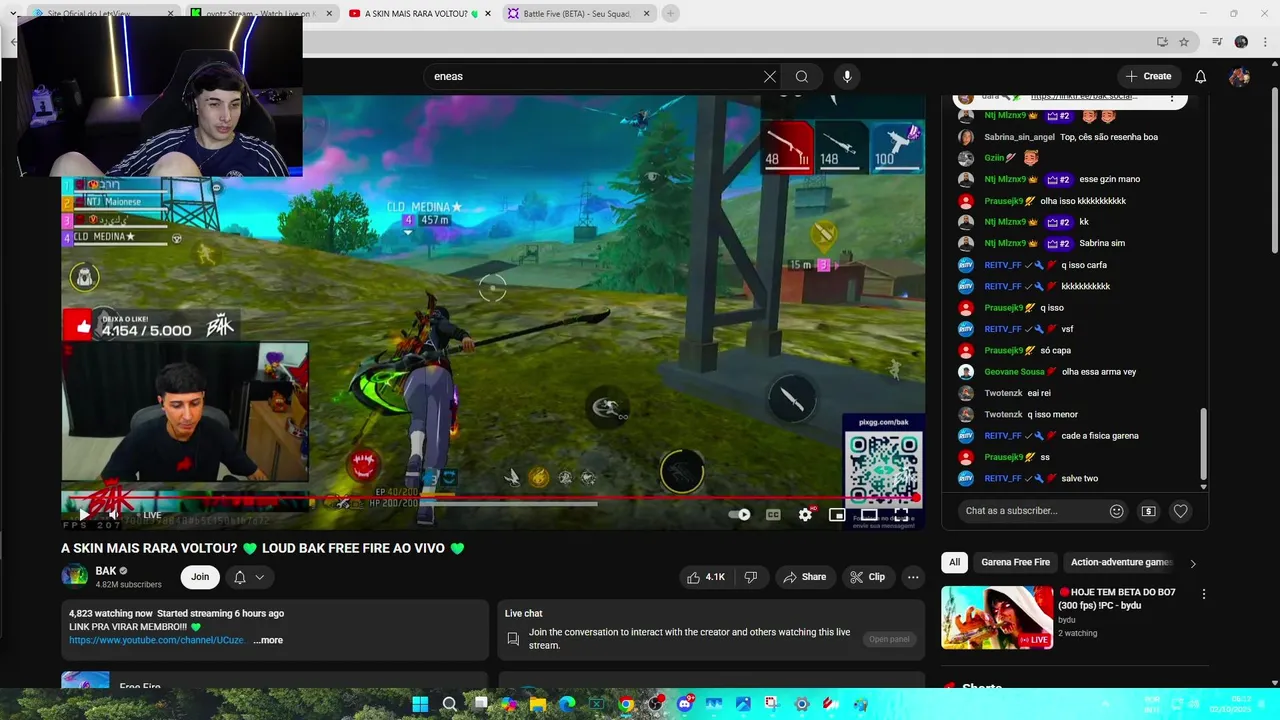Viewport: 1280px width, 720px height.
Task: Open options menu for BO7 video
Action: (x=1204, y=594)
